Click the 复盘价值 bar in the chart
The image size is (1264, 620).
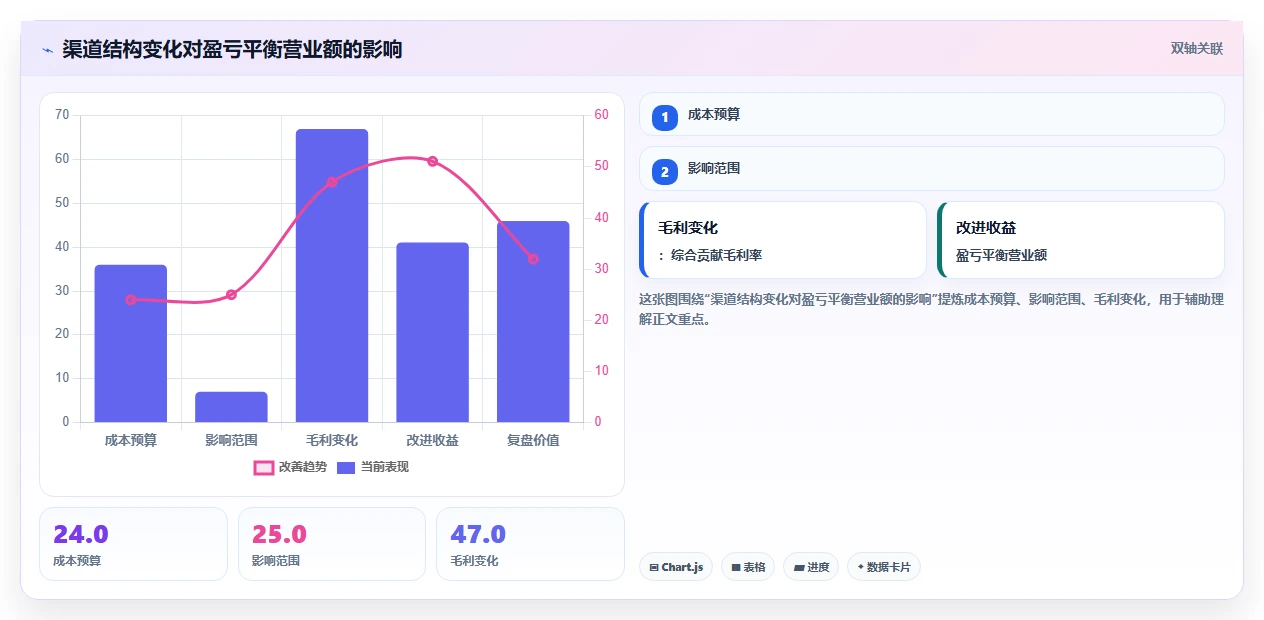pos(533,321)
